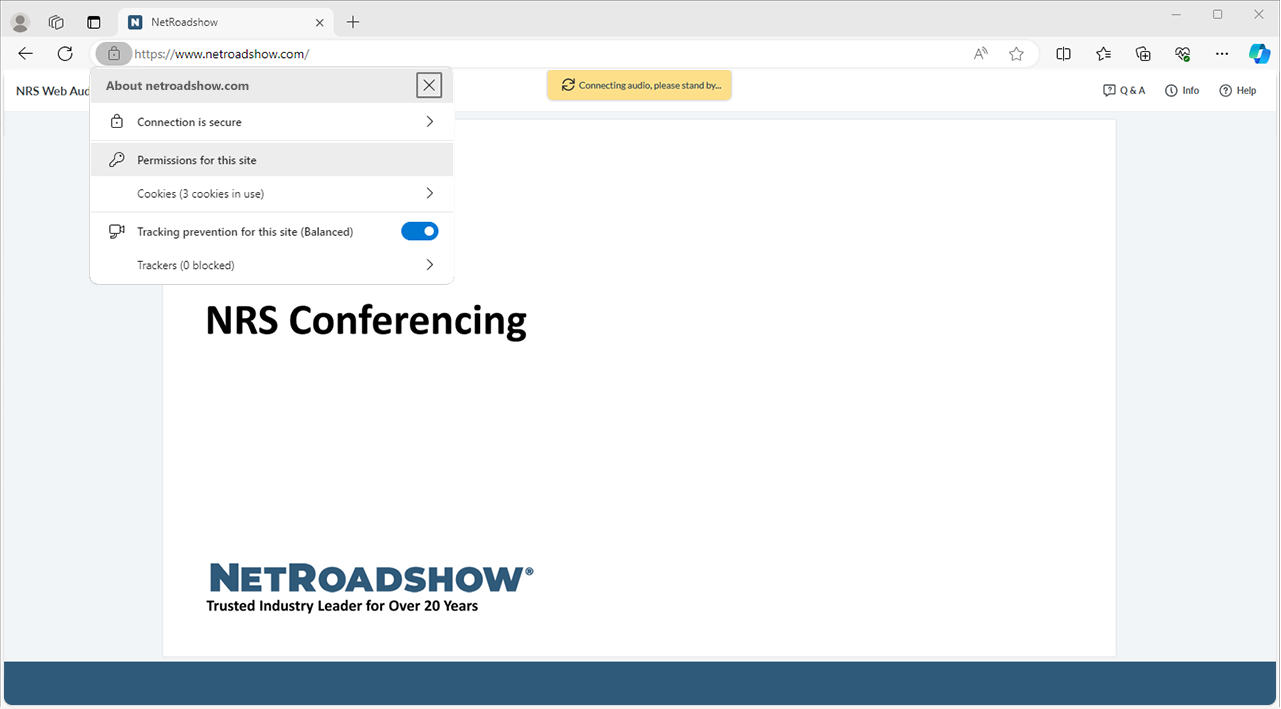Toggle the site lock icon in address bar
Screen dimensions: 1281x709
click(x=113, y=53)
